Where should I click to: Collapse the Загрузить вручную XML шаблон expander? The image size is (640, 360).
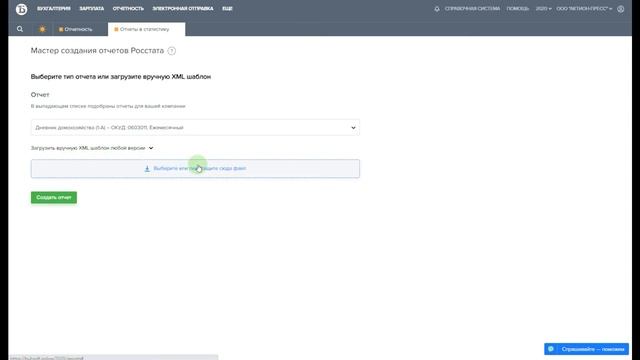pyautogui.click(x=92, y=148)
